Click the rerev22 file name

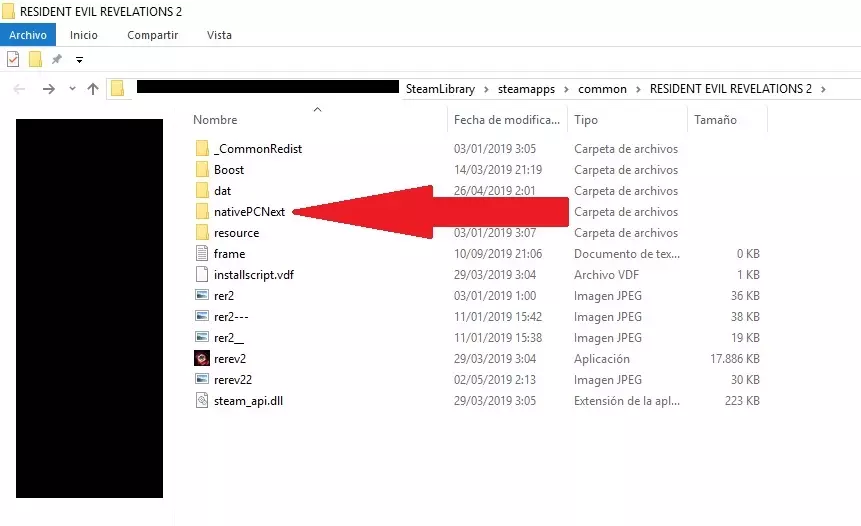coord(233,379)
